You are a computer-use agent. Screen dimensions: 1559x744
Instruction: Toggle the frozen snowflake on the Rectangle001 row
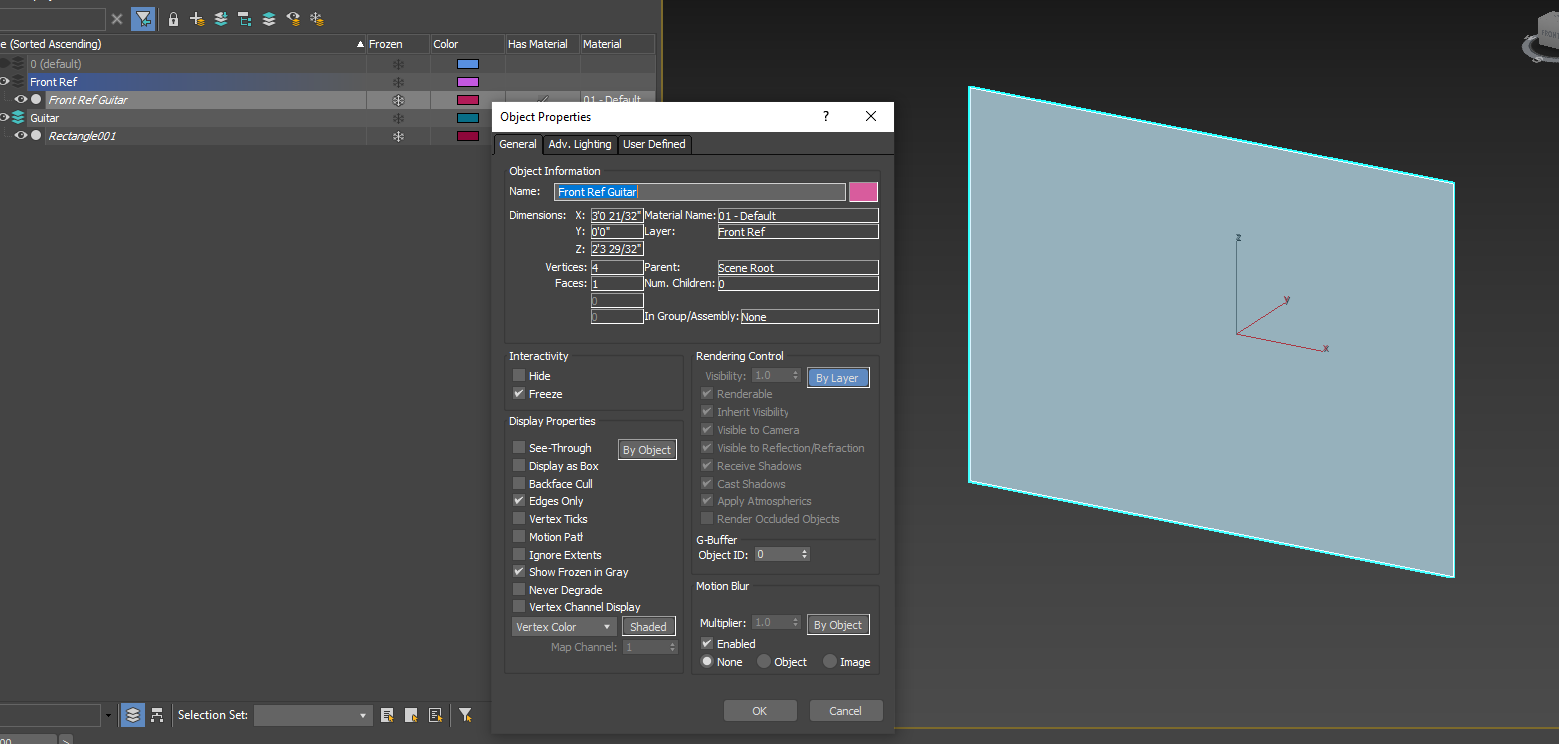click(x=398, y=136)
